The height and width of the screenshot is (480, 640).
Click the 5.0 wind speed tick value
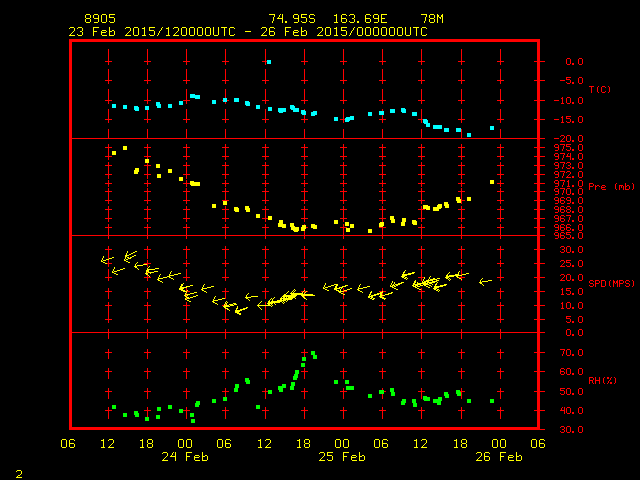pyautogui.click(x=574, y=320)
